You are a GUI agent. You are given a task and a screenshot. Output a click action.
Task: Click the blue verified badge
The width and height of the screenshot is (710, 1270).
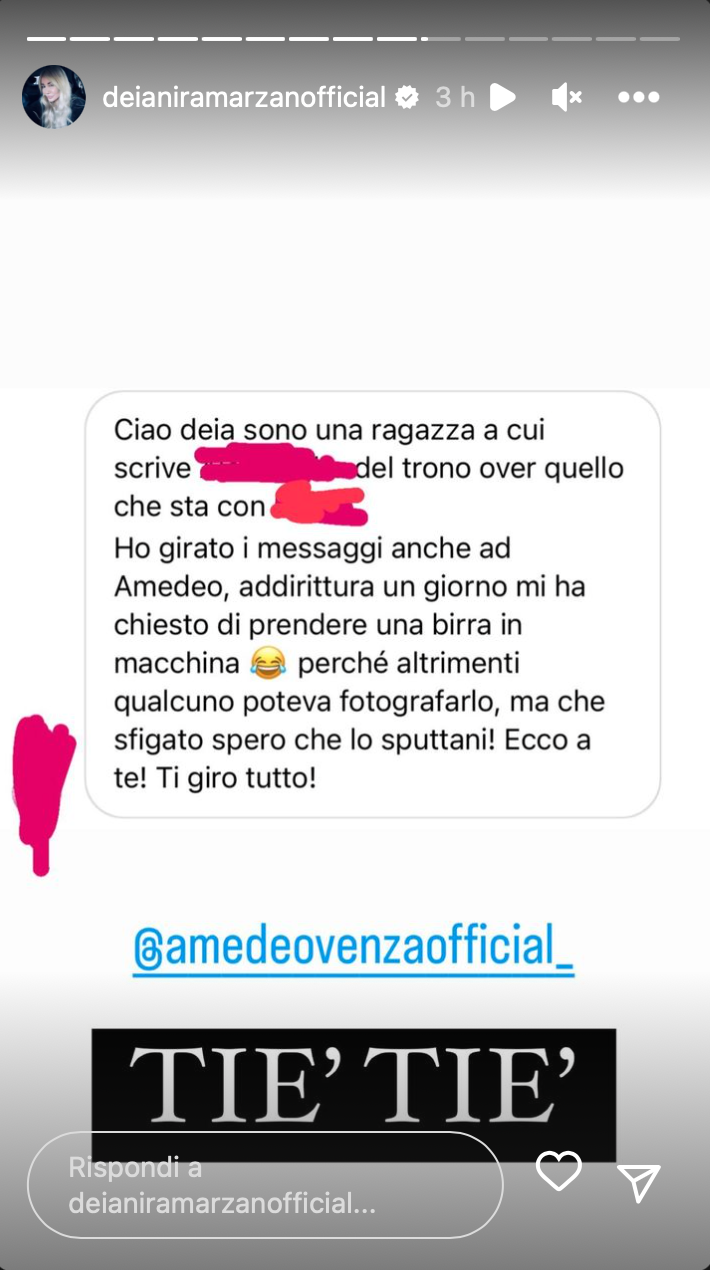(x=407, y=97)
